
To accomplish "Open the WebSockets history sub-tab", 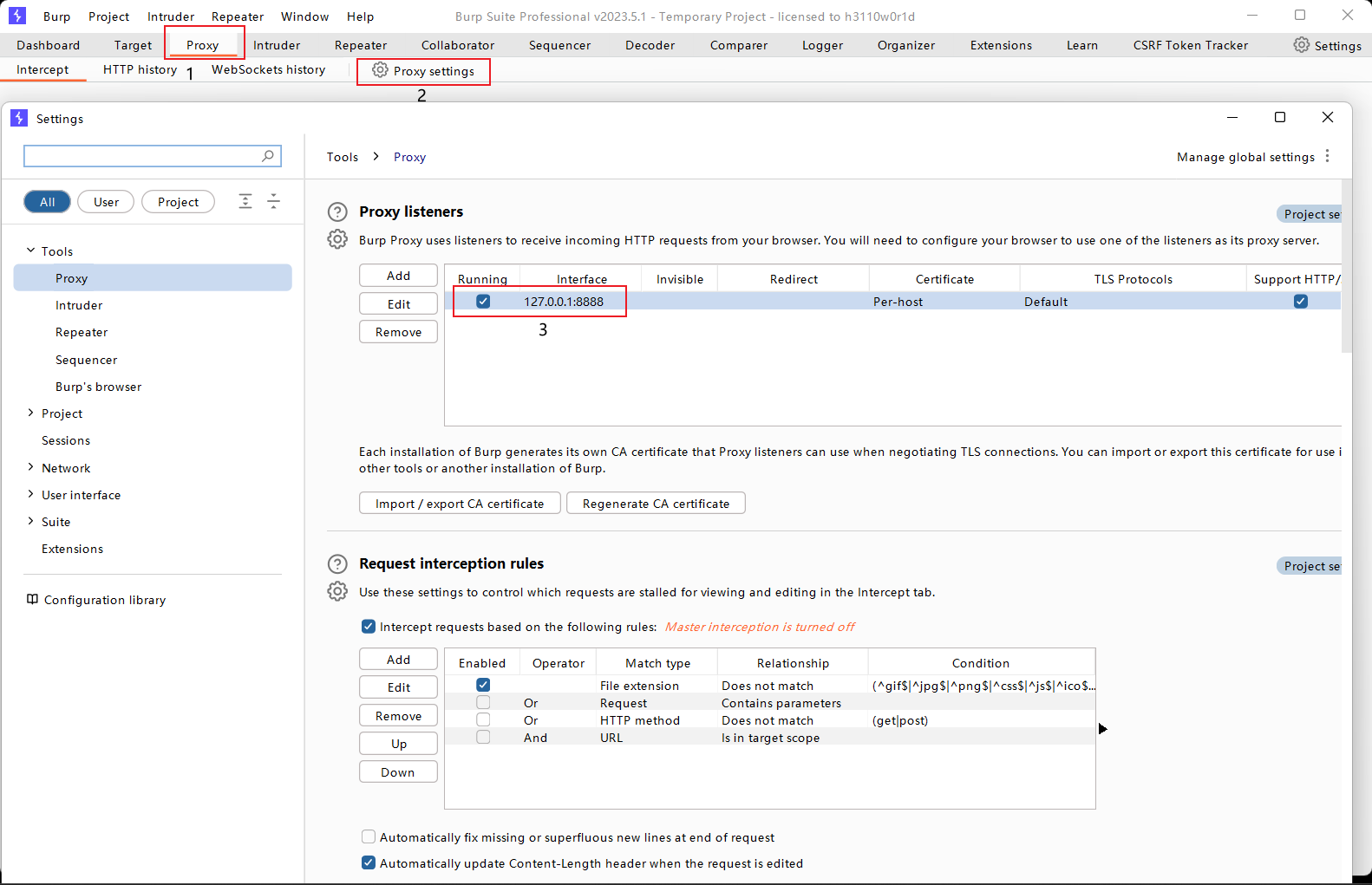I will 268,69.
